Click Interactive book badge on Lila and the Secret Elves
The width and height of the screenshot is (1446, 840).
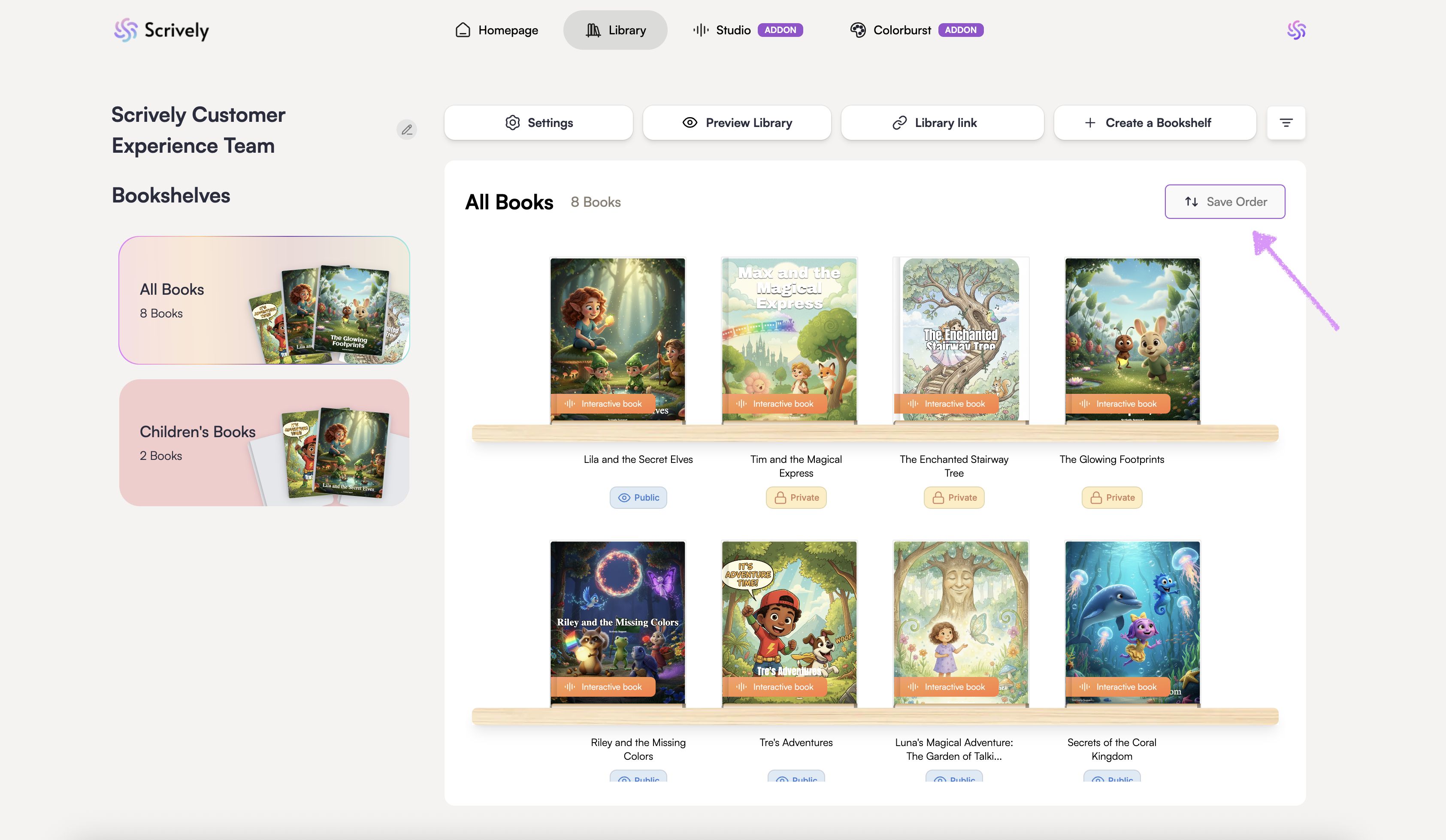click(x=602, y=404)
